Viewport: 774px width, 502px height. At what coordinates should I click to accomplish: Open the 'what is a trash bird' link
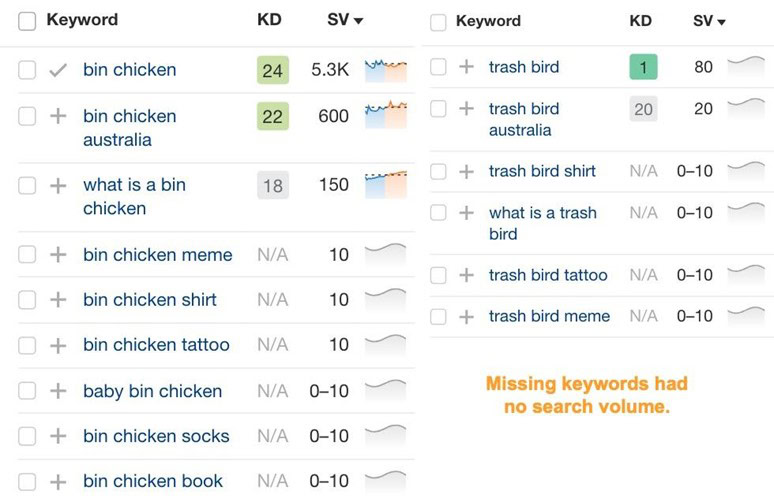543,223
